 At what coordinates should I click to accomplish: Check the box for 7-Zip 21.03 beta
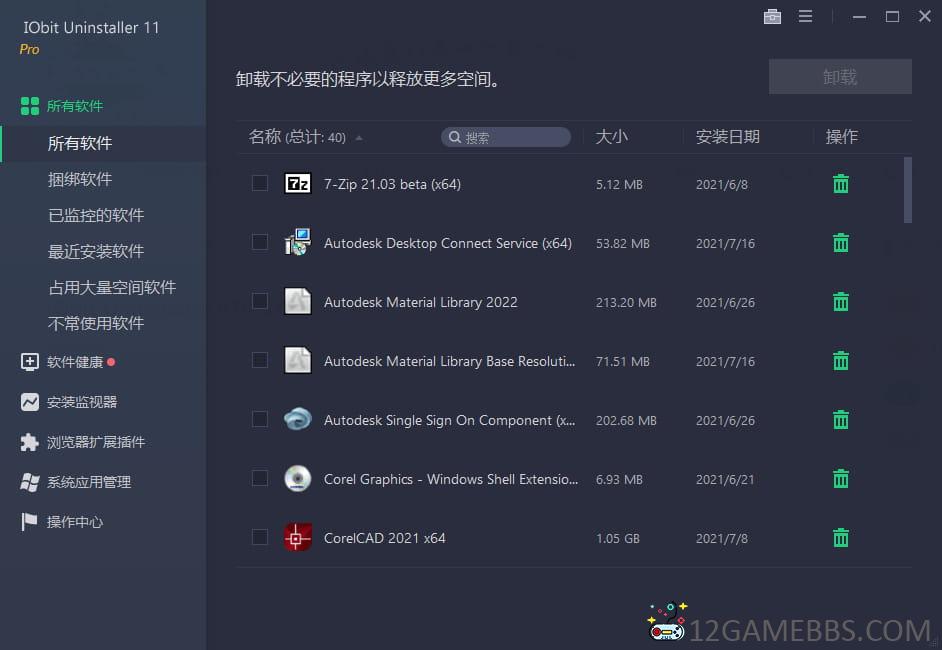click(x=260, y=183)
